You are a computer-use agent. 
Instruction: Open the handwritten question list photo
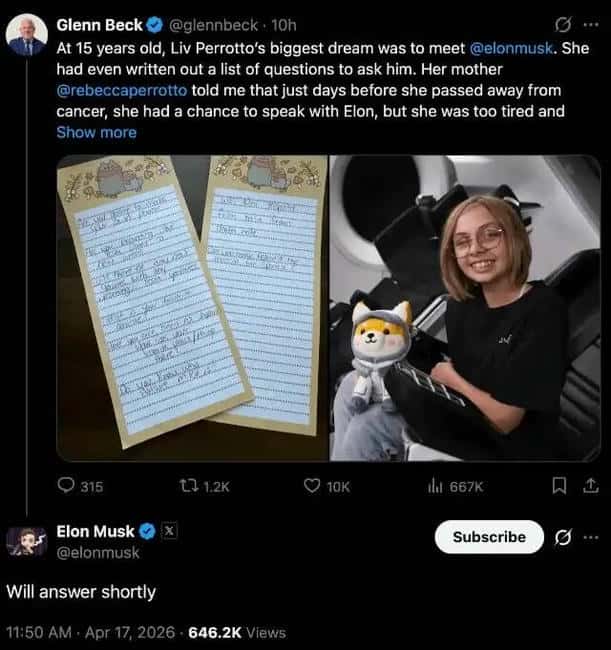(x=192, y=308)
